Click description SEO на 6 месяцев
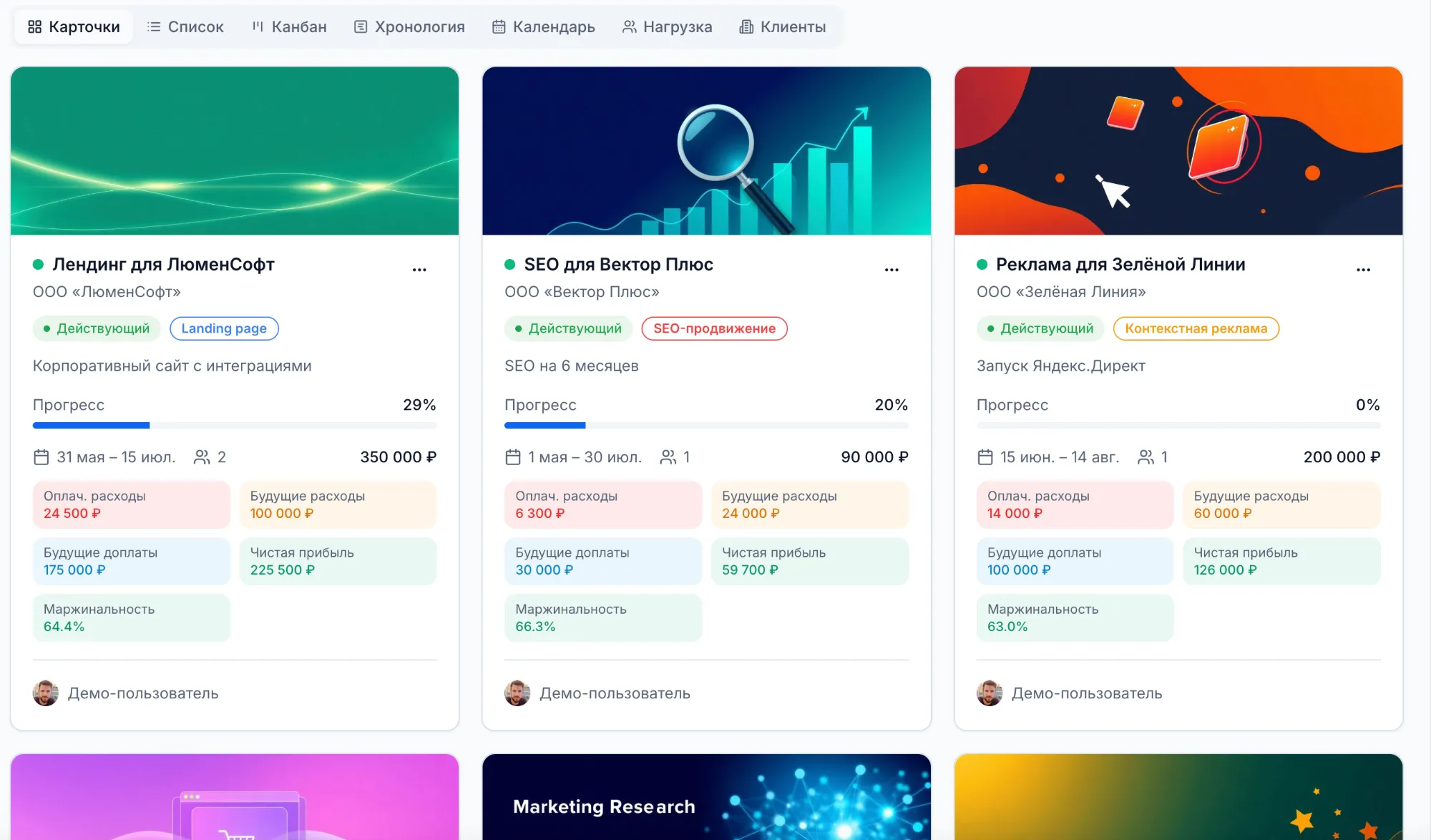 [572, 366]
